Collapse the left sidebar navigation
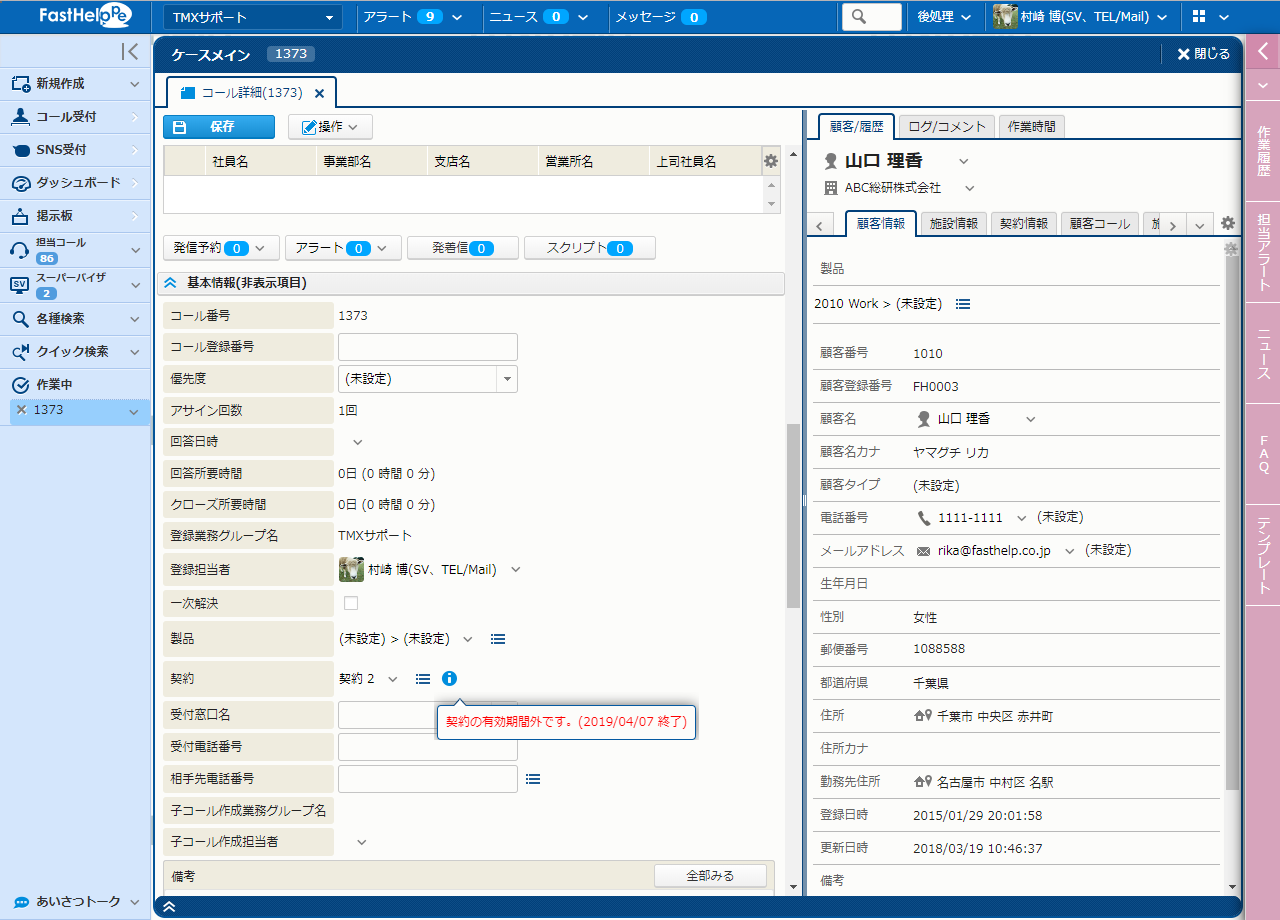Viewport: 1280px width, 920px height. coord(129,52)
